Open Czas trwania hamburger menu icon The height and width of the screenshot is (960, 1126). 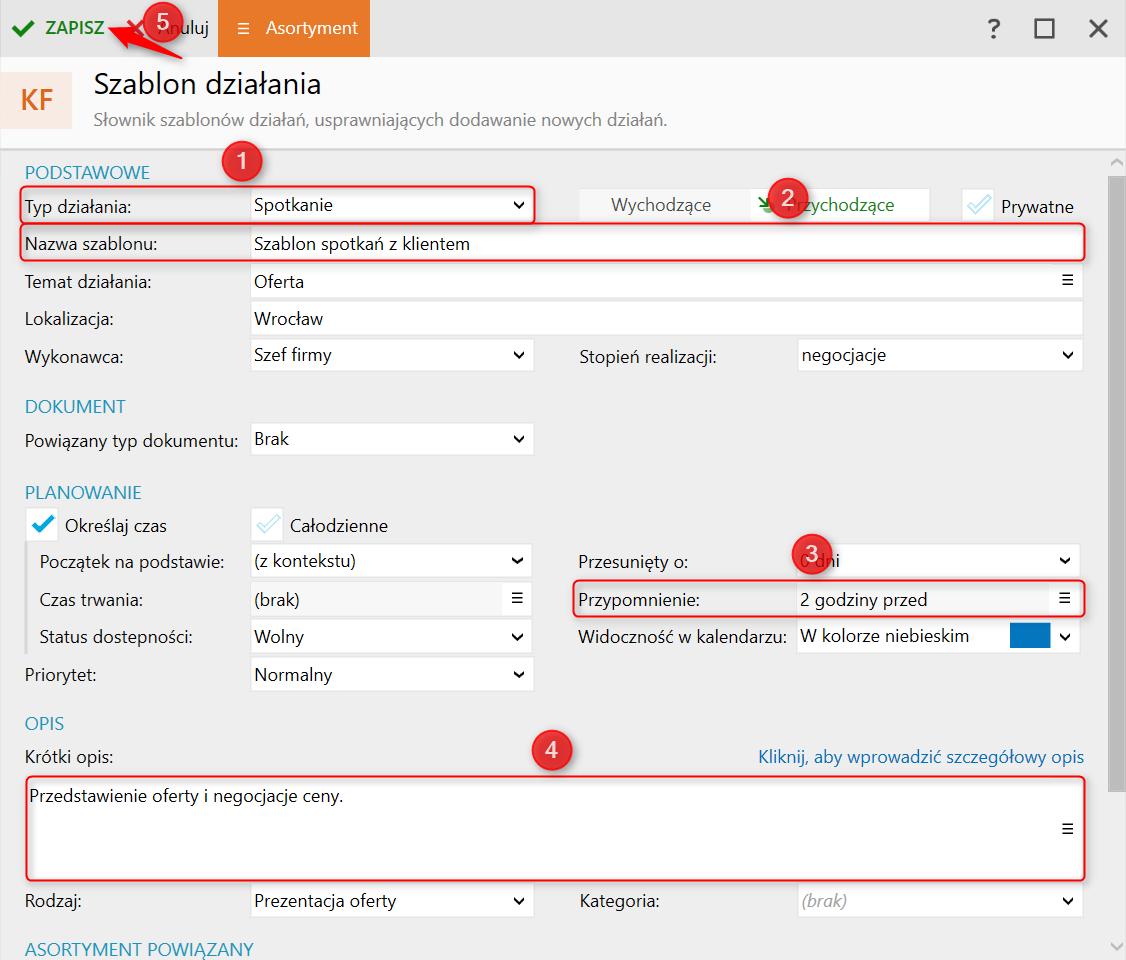pyautogui.click(x=517, y=598)
